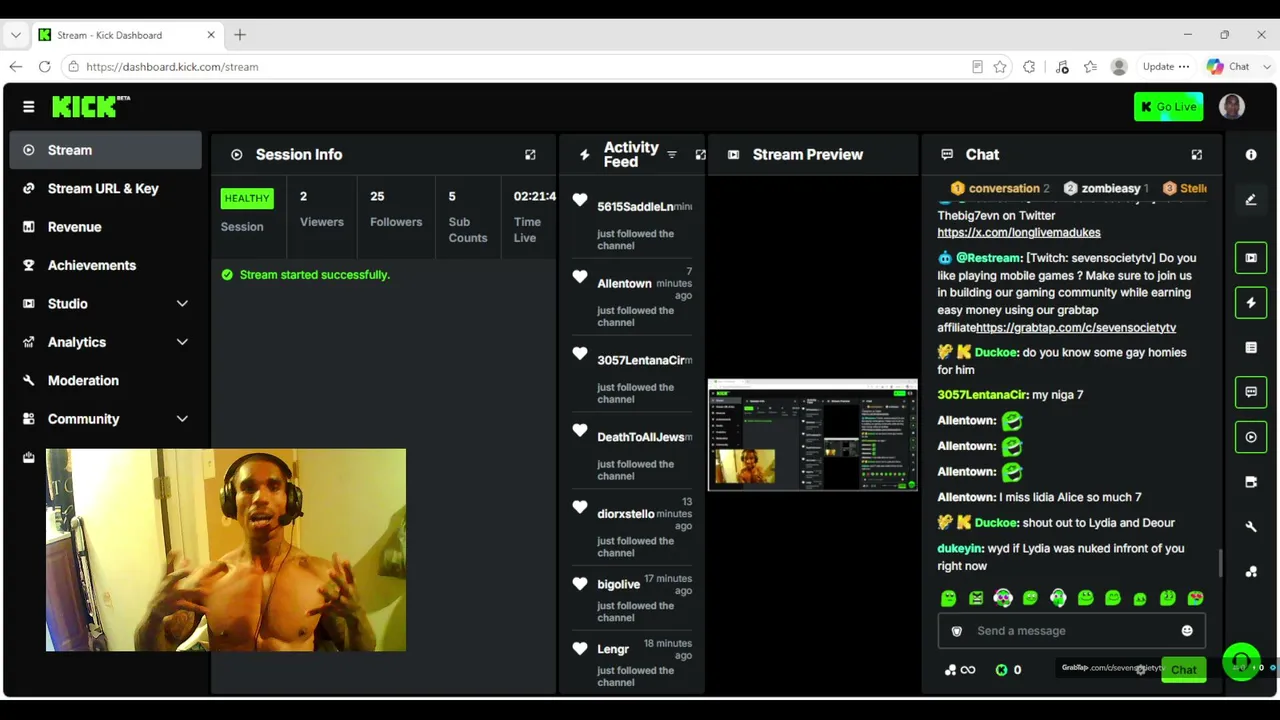Open the Achievements page
Image resolution: width=1280 pixels, height=720 pixels.
click(x=106, y=265)
